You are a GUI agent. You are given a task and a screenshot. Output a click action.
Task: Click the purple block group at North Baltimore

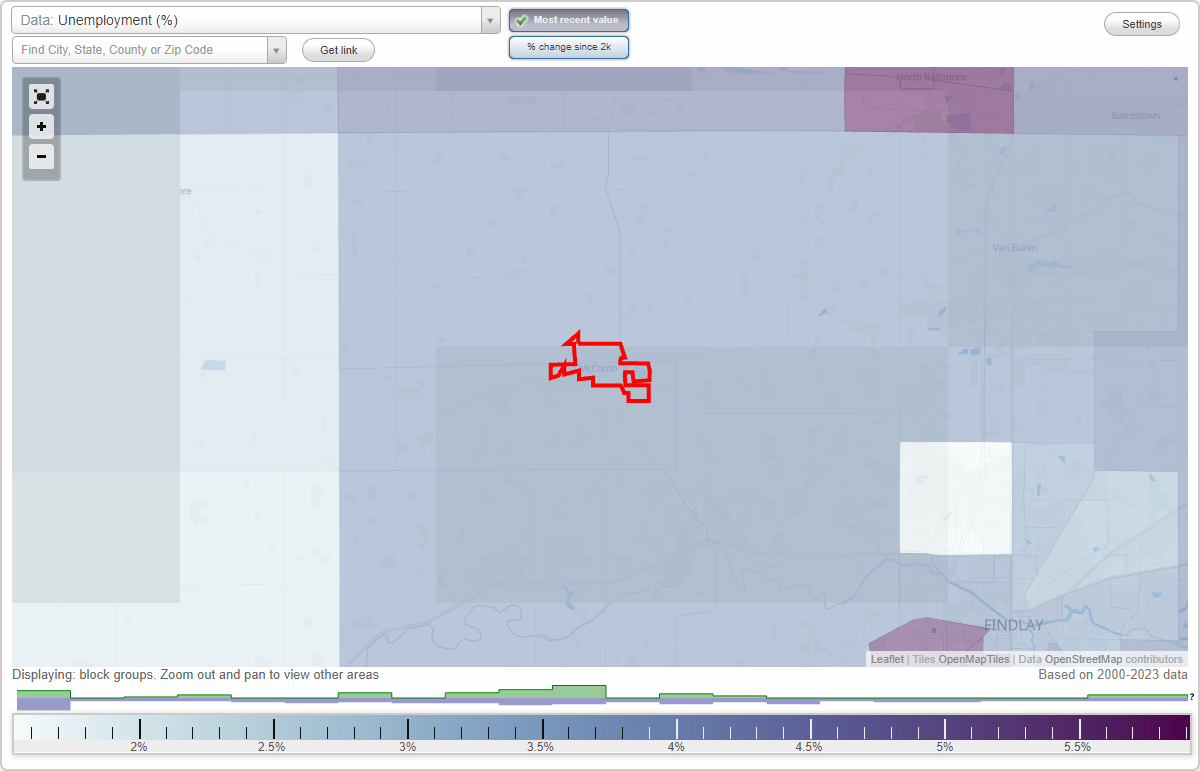tap(929, 100)
